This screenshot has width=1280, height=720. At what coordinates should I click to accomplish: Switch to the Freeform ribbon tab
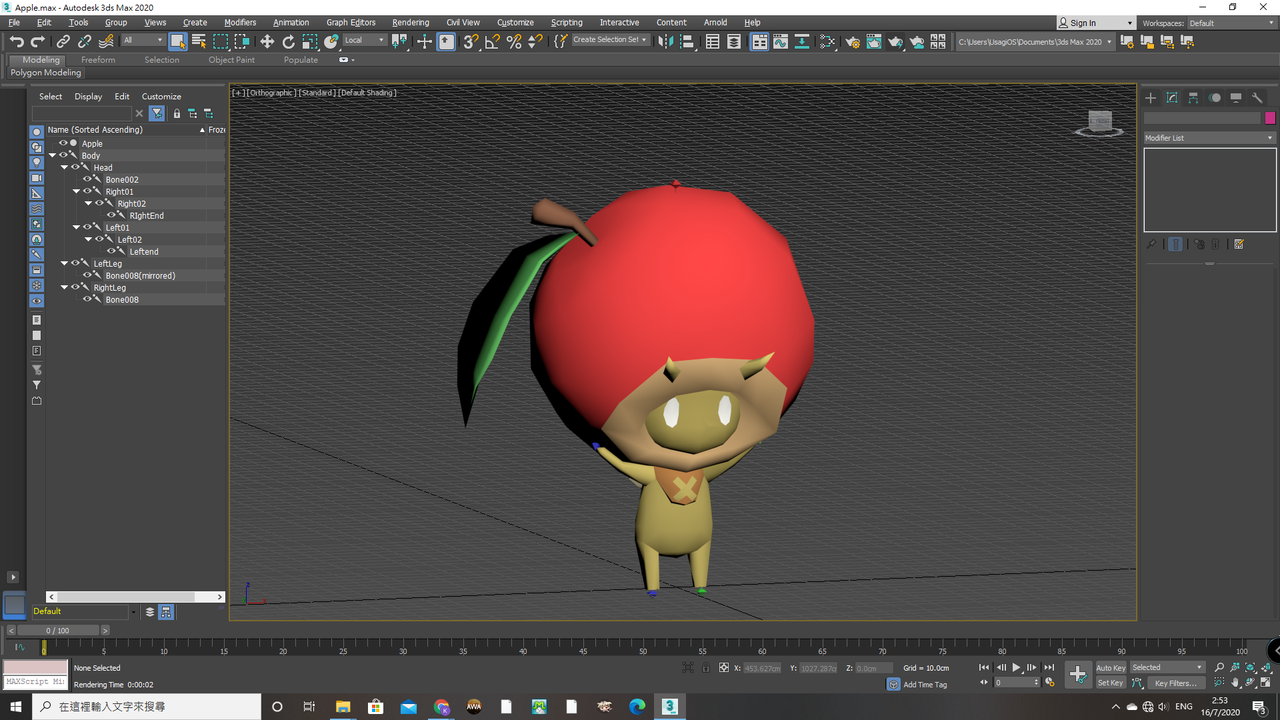click(x=98, y=60)
